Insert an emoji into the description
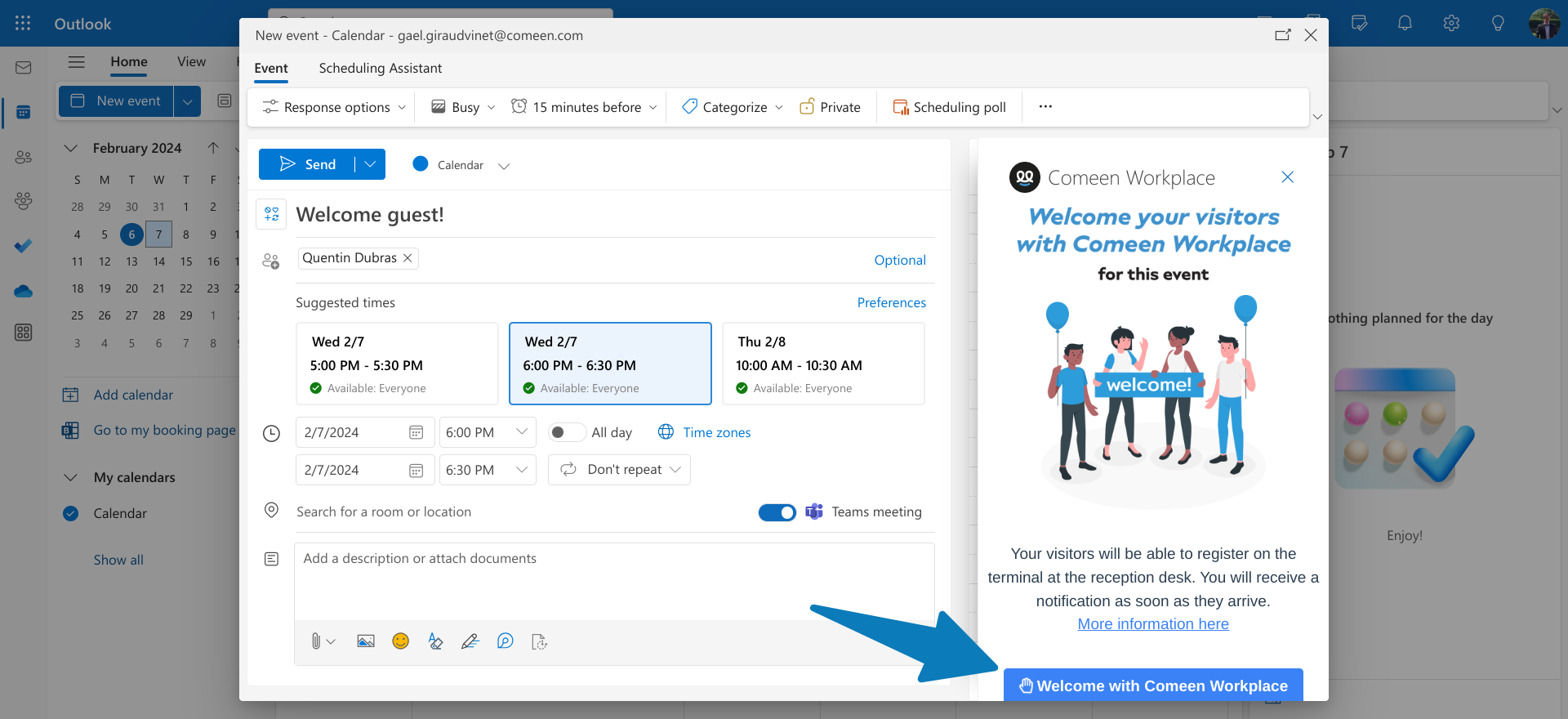Image resolution: width=1568 pixels, height=719 pixels. 400,641
